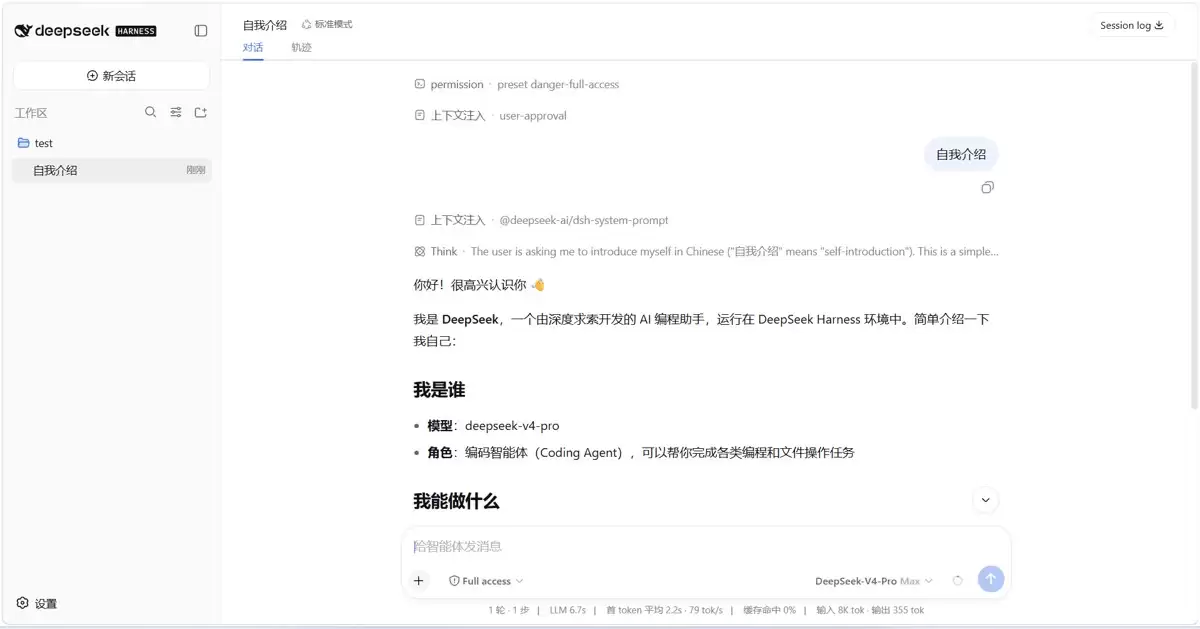This screenshot has width=1200, height=629.
Task: Expand the Think reasoning entry
Action: [706, 252]
